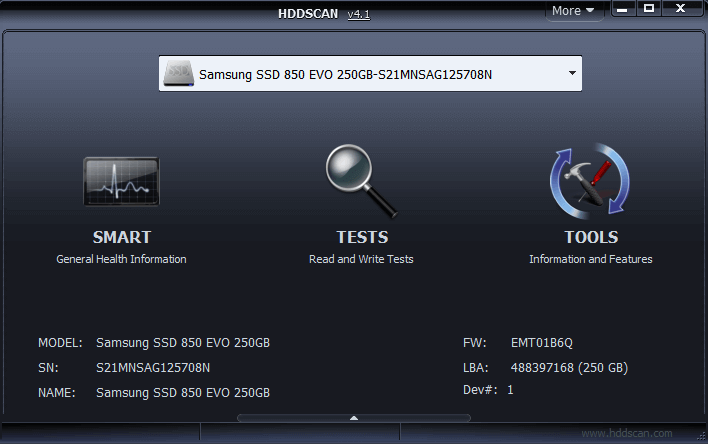
Task: Click Read and Write Tests text
Action: point(361,259)
